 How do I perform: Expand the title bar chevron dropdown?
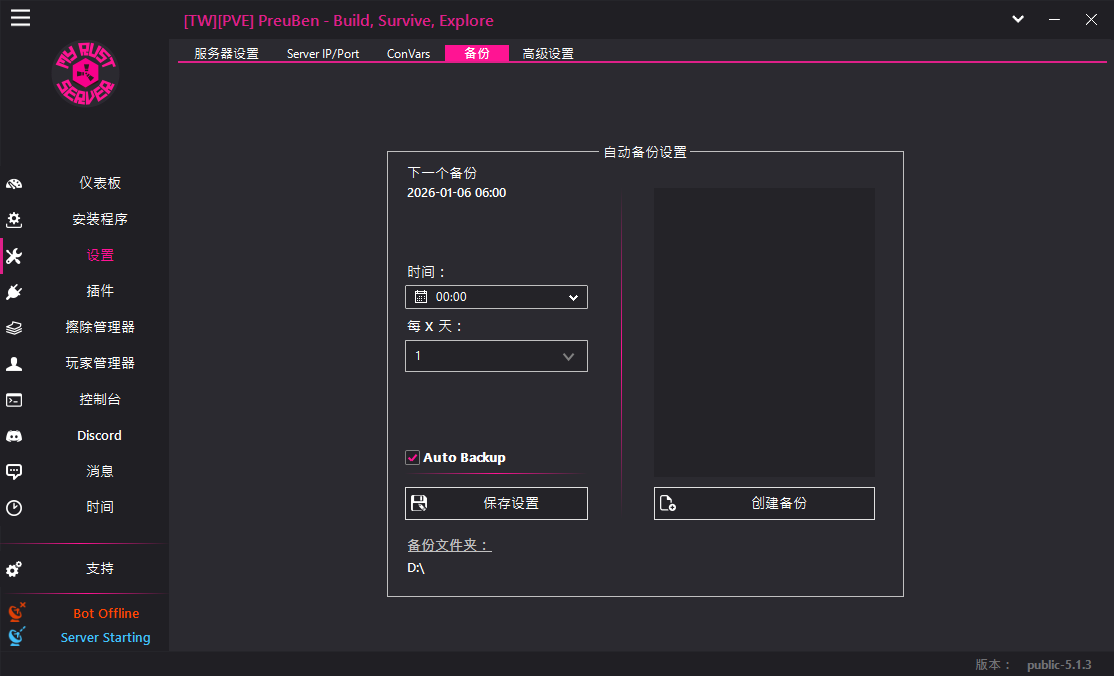[1018, 19]
